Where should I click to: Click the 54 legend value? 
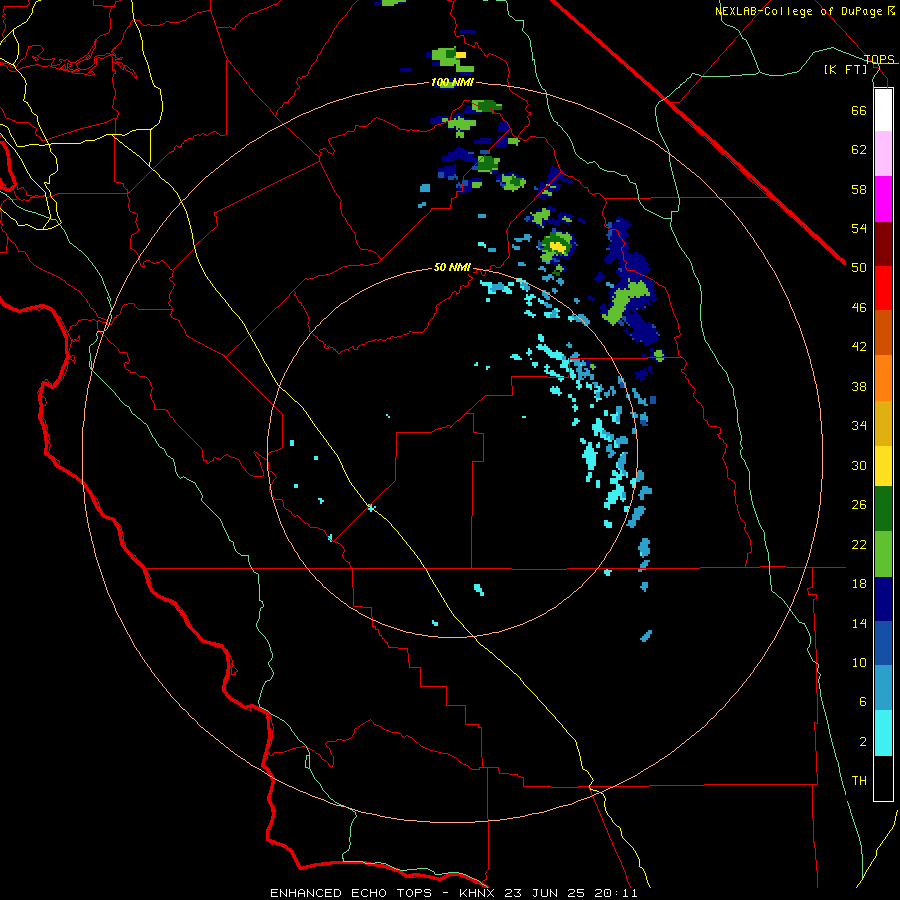pyautogui.click(x=859, y=228)
